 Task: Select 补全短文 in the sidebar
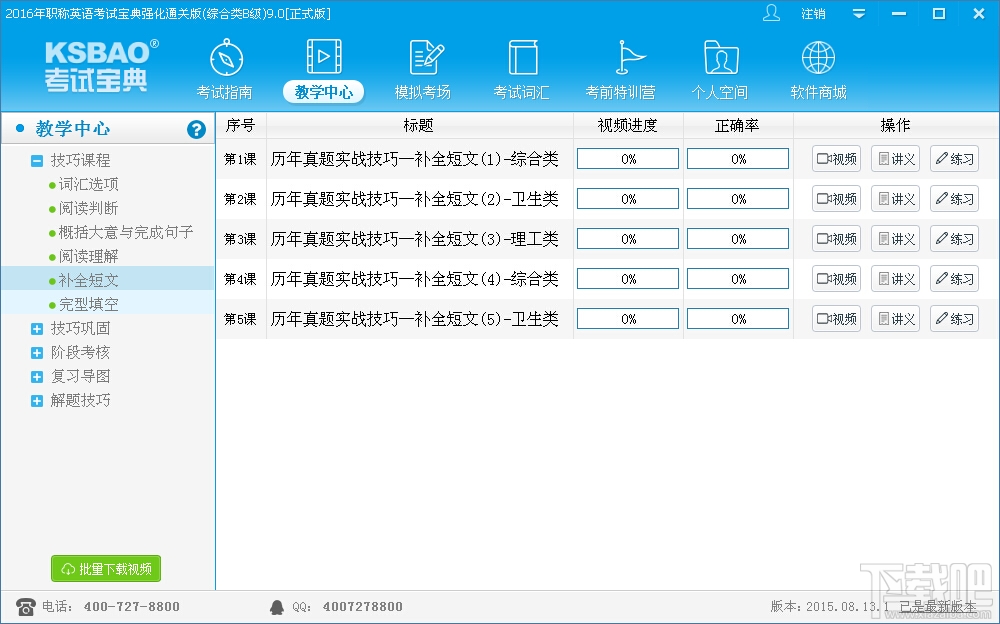[x=89, y=280]
